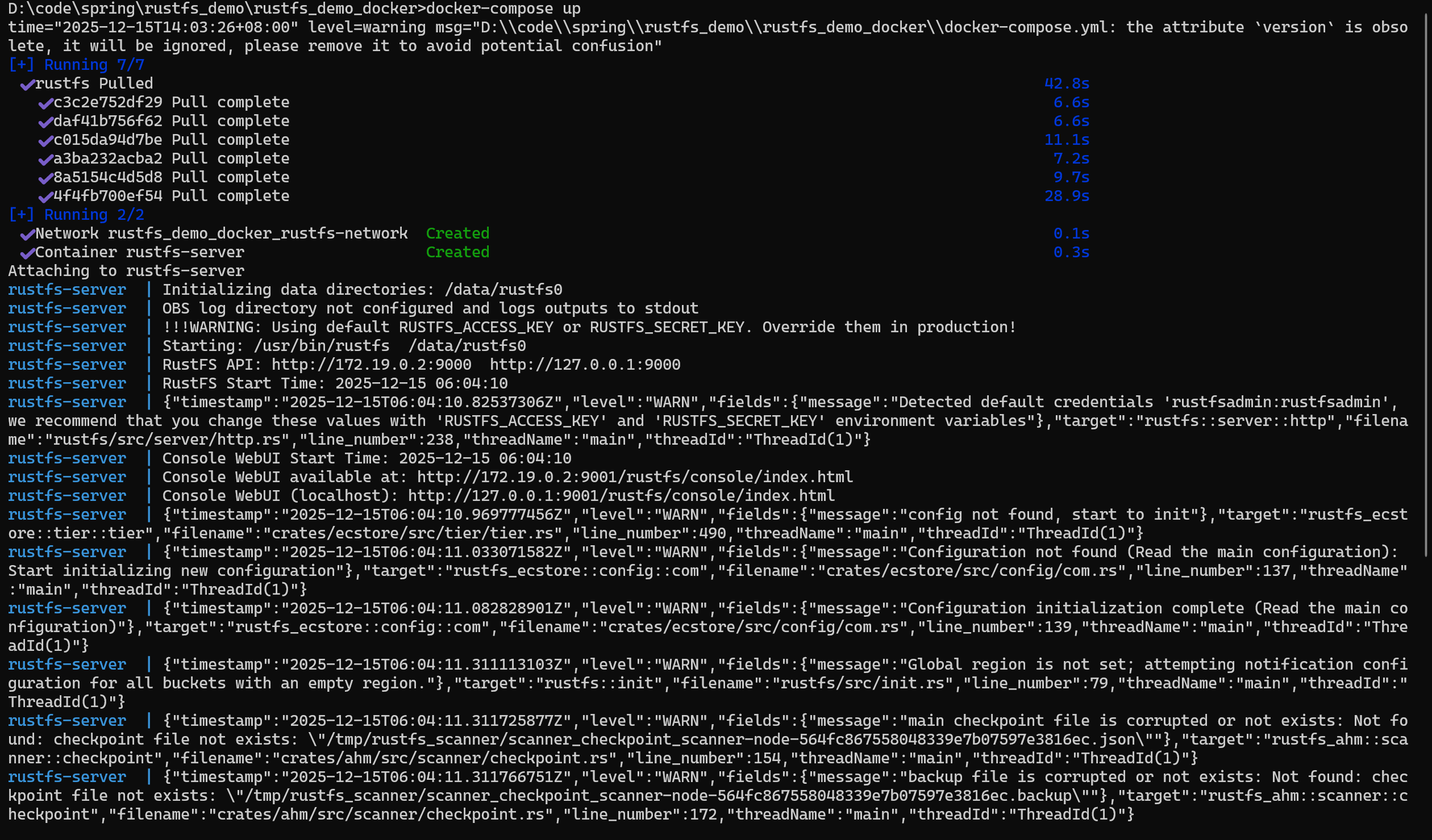Viewport: 1432px width, 840px height.
Task: Click the '!!!WARNING: Using default RUSTFS_ACCESS_KEY' line
Action: [590, 327]
